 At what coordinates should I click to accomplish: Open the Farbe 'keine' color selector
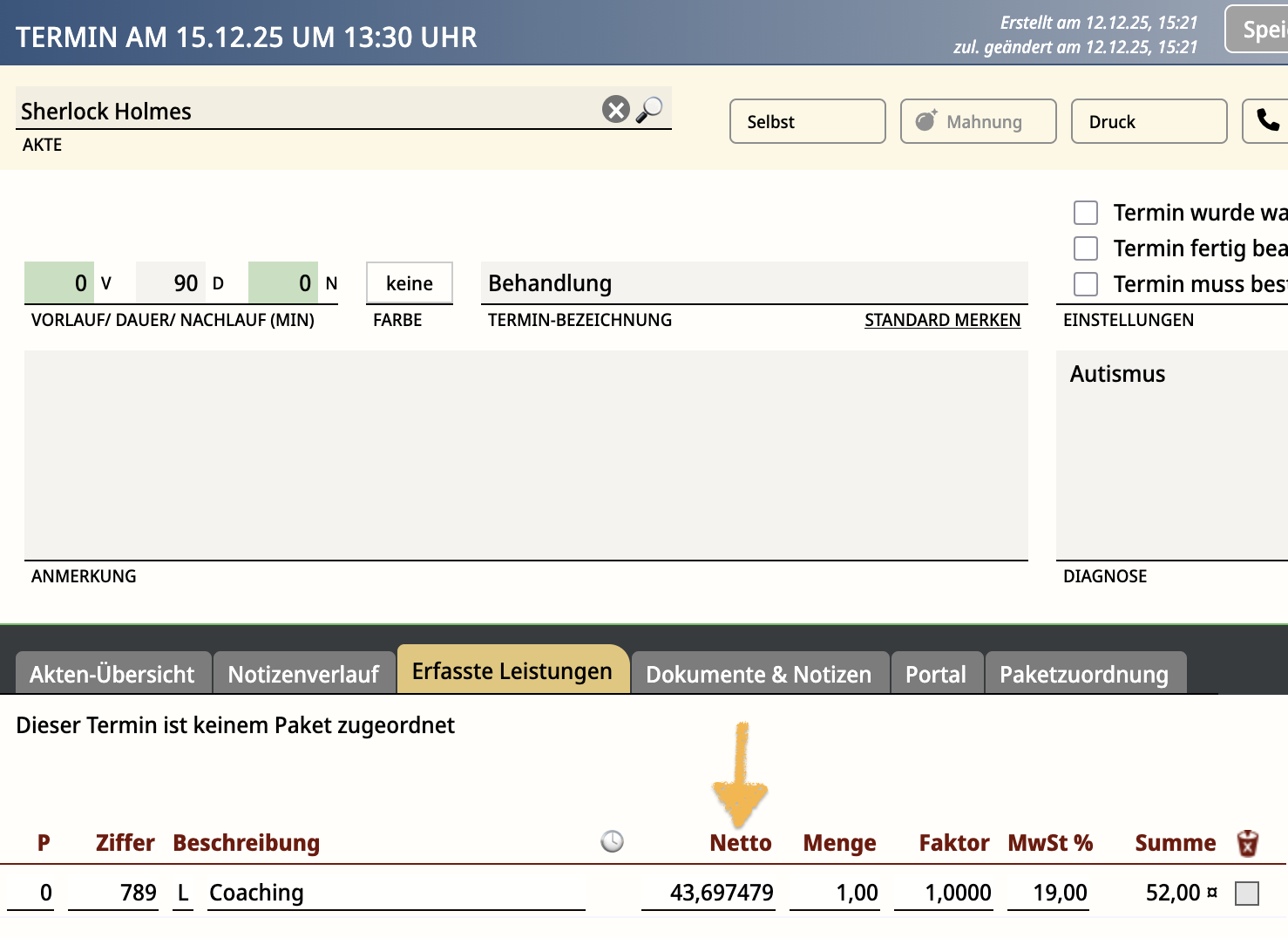[x=410, y=283]
